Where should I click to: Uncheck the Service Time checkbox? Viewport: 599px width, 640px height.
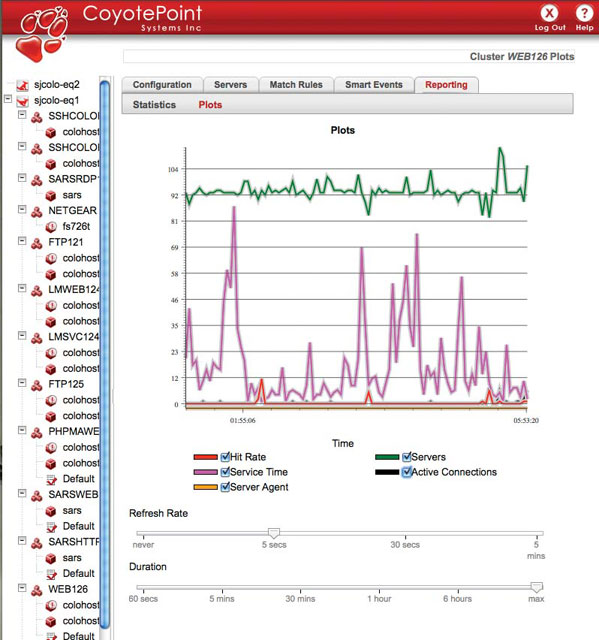point(225,472)
